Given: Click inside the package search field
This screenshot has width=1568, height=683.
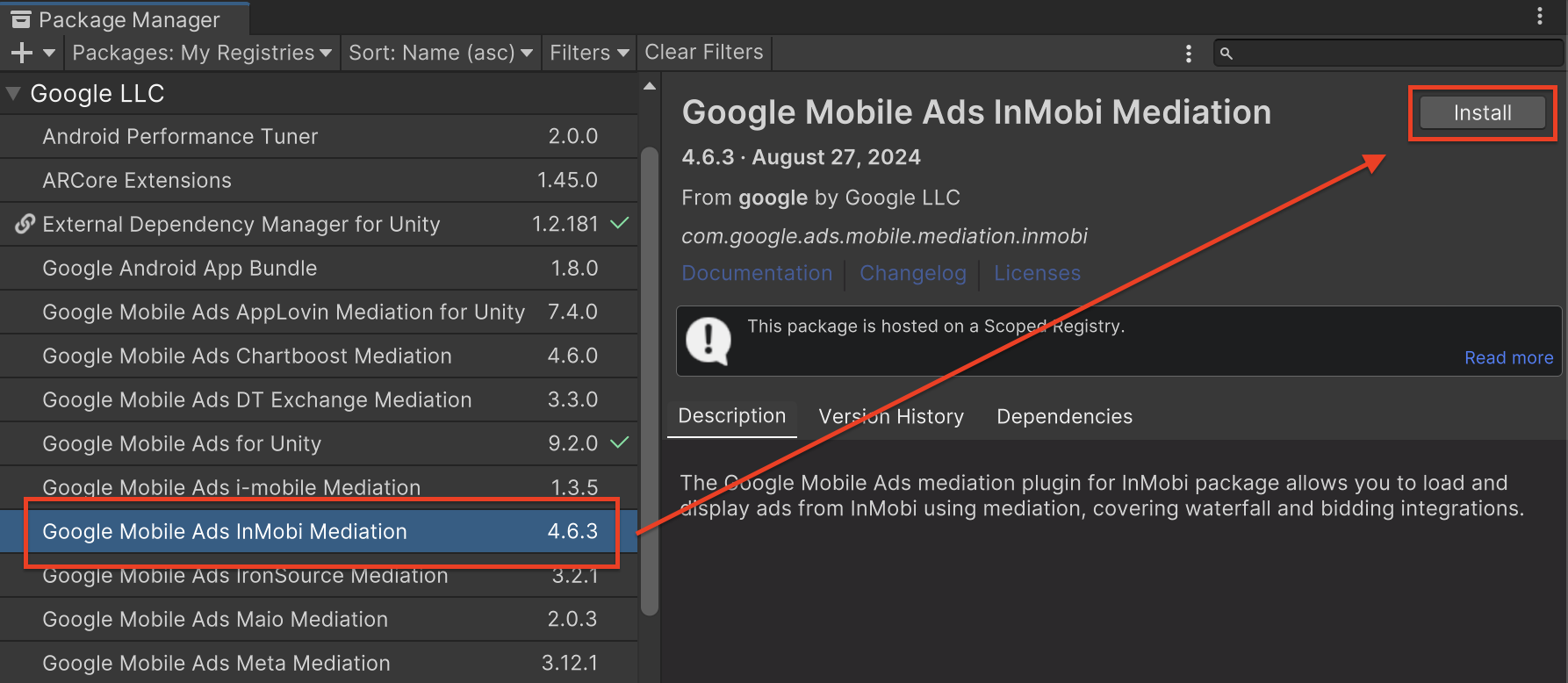Looking at the screenshot, I should pos(1396,54).
